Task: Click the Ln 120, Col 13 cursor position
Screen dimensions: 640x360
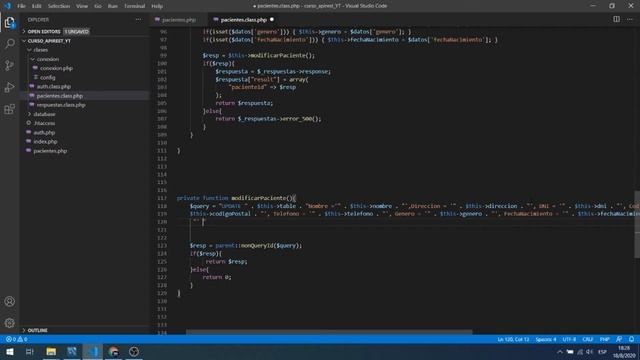Action: coord(513,339)
